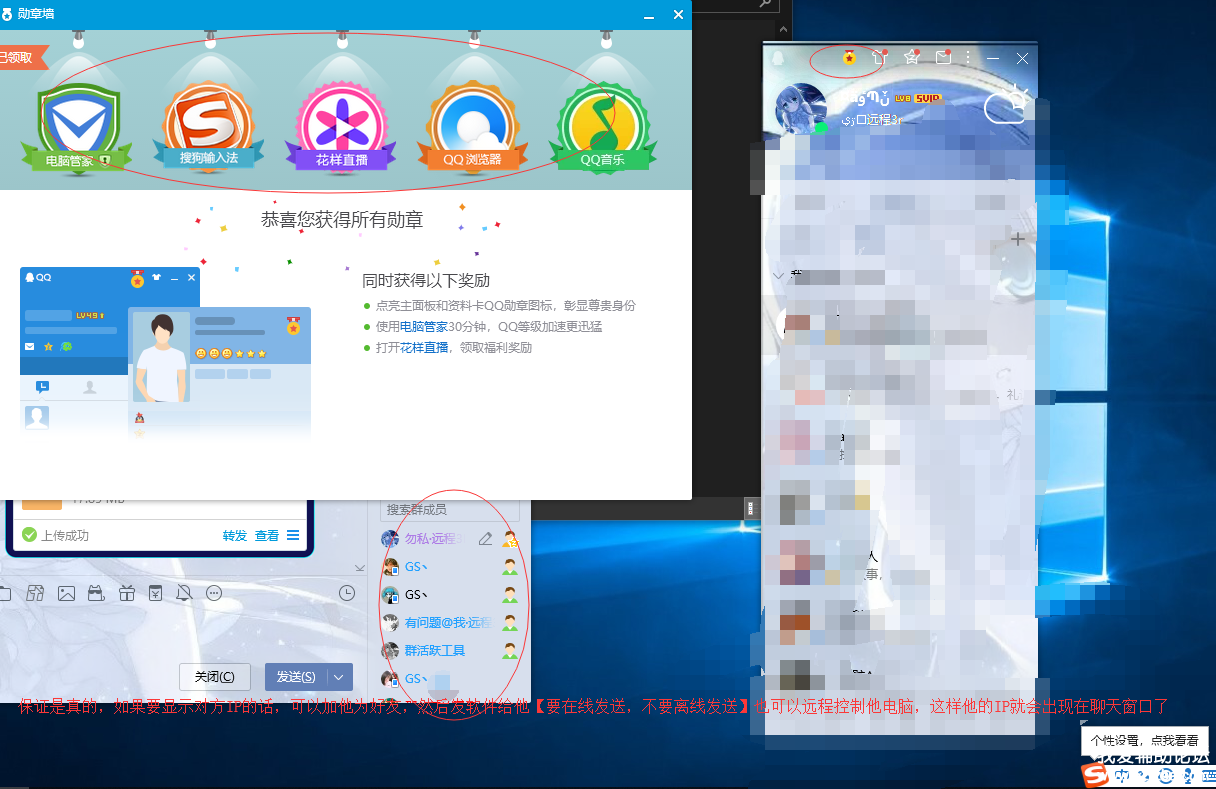Click the plus icon in QQ contact panel
Image resolution: width=1216 pixels, height=789 pixels.
[1018, 239]
